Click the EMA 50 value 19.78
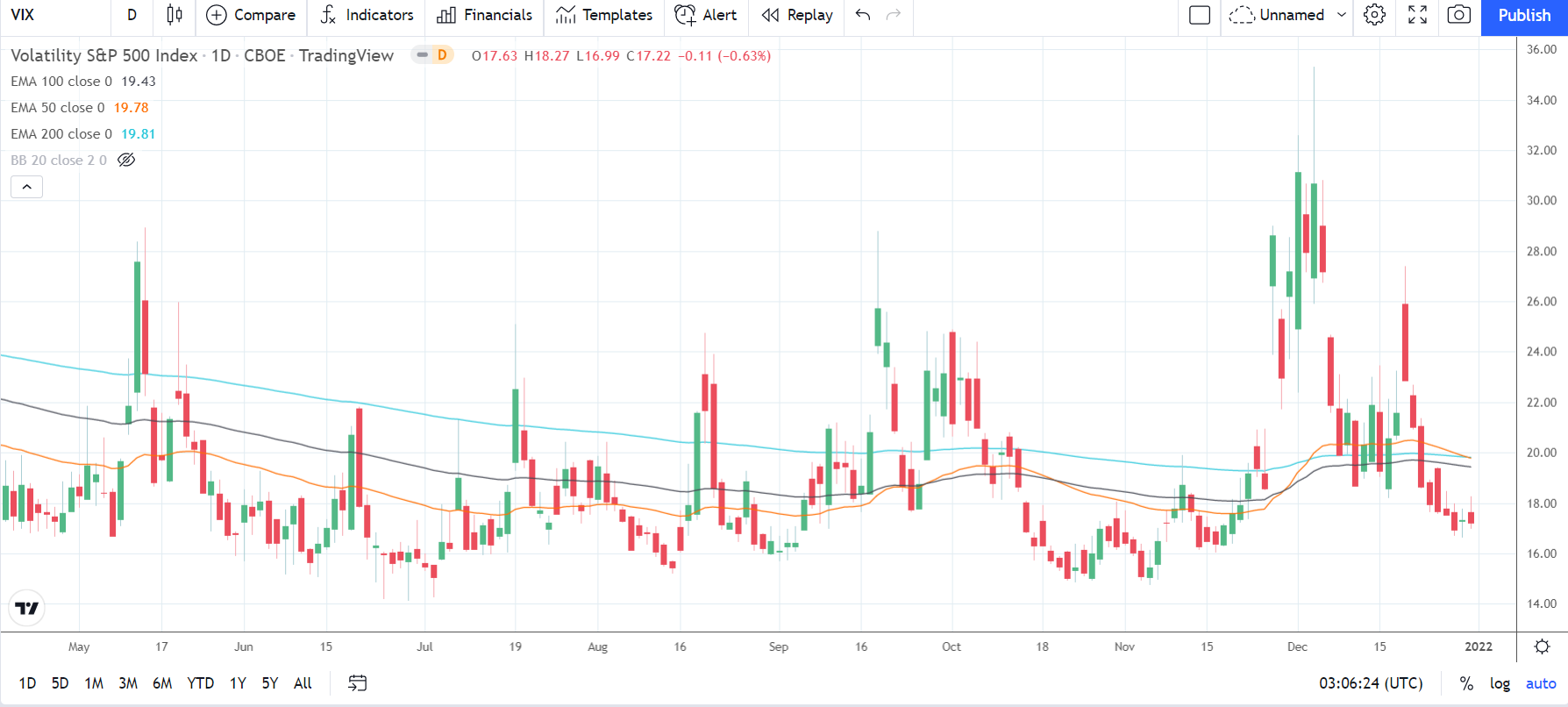The width and height of the screenshot is (1568, 707). [132, 108]
